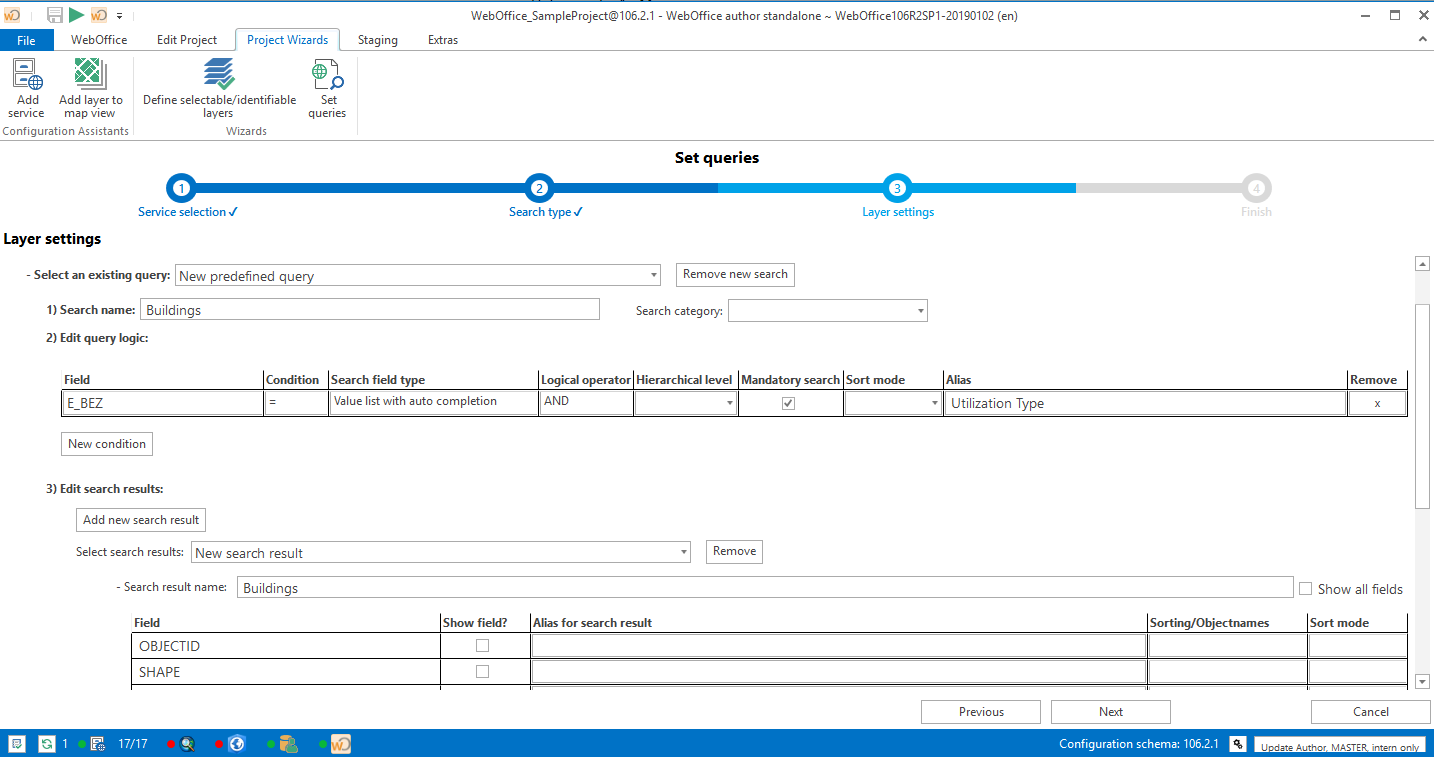1434x757 pixels.
Task: Open the Extras ribbon tab
Action: click(x=442, y=40)
